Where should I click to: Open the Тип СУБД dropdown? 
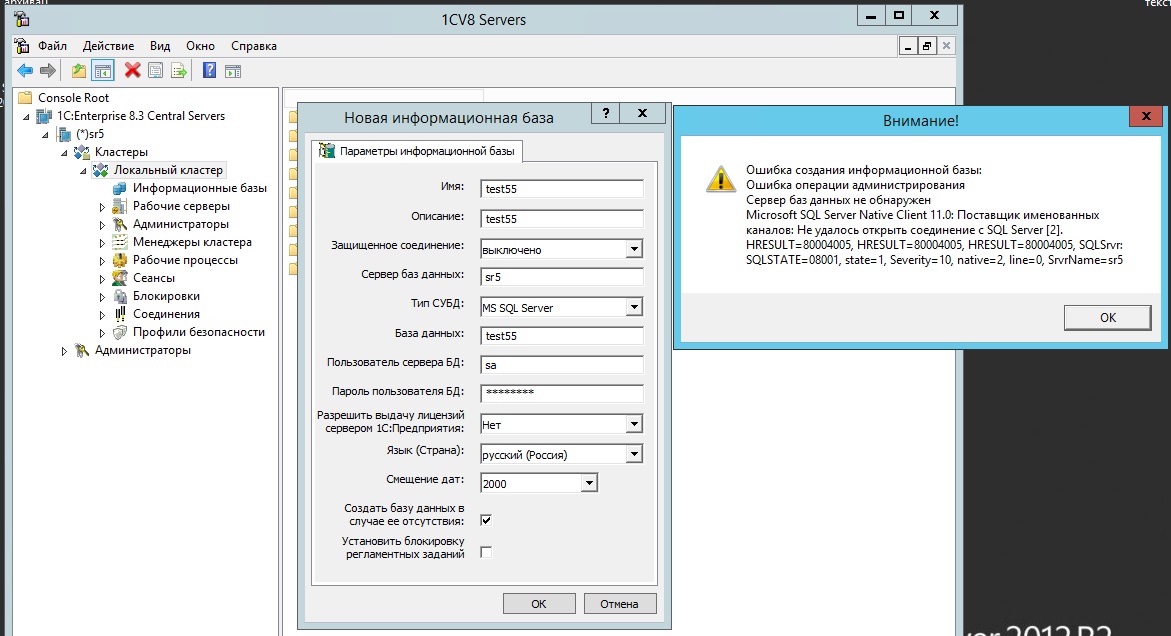tap(634, 307)
